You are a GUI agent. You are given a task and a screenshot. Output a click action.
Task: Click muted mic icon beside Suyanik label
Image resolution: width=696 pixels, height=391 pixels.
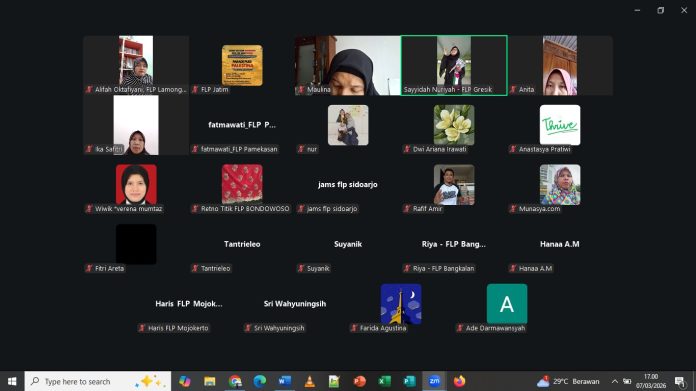(x=301, y=268)
